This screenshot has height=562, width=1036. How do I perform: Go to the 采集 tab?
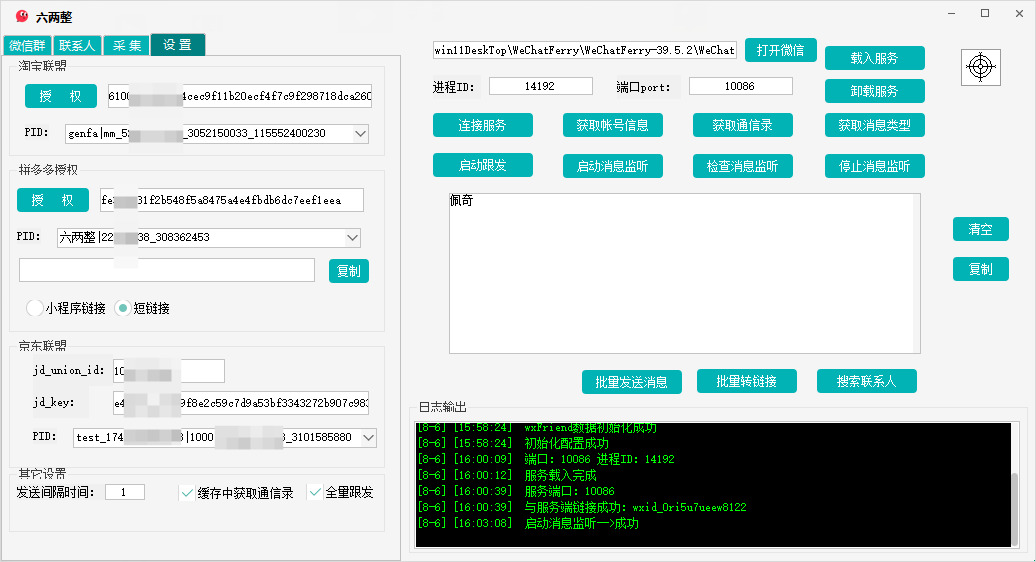click(x=127, y=46)
